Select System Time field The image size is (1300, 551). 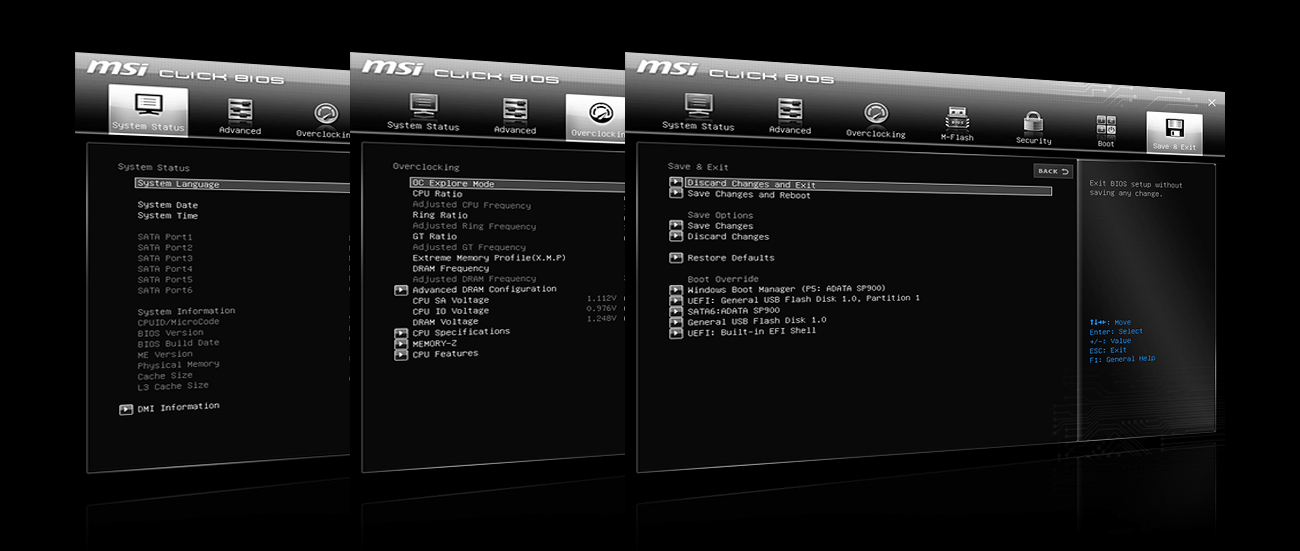168,216
